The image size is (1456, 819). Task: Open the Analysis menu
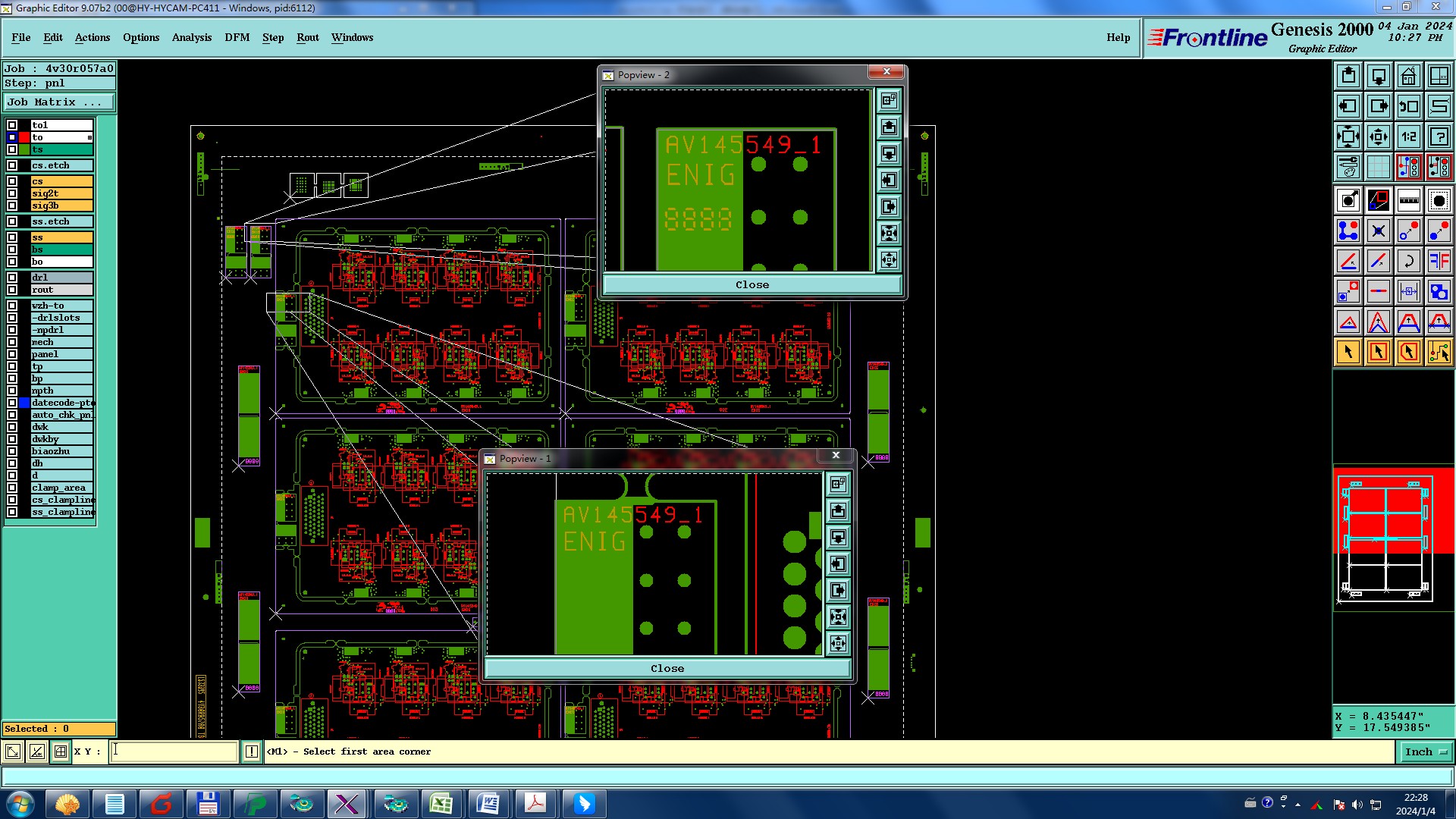click(x=192, y=37)
